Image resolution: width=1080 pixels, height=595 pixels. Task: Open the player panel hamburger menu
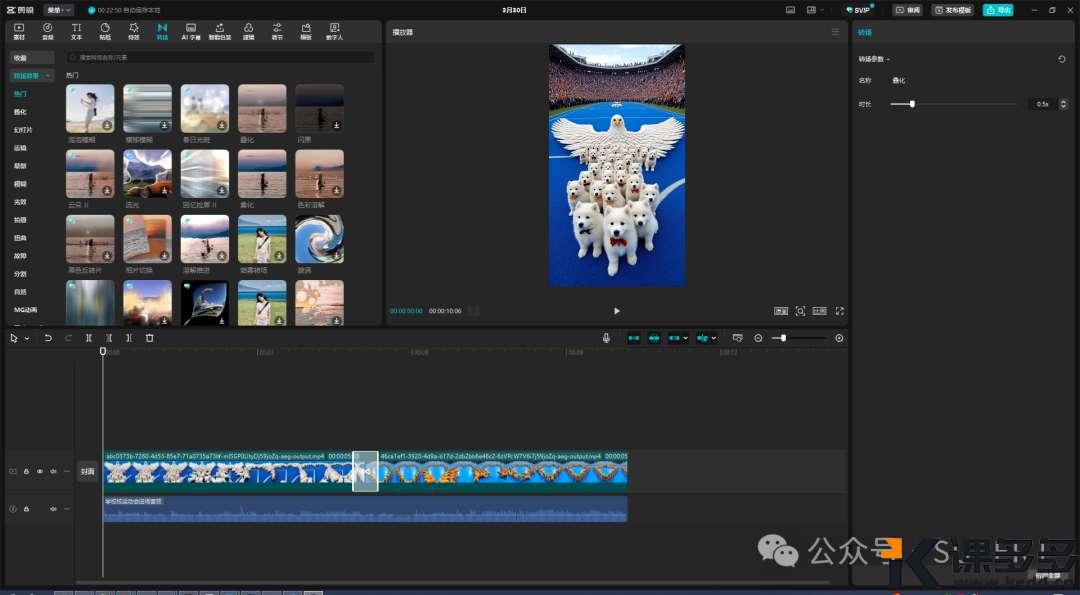coord(836,32)
